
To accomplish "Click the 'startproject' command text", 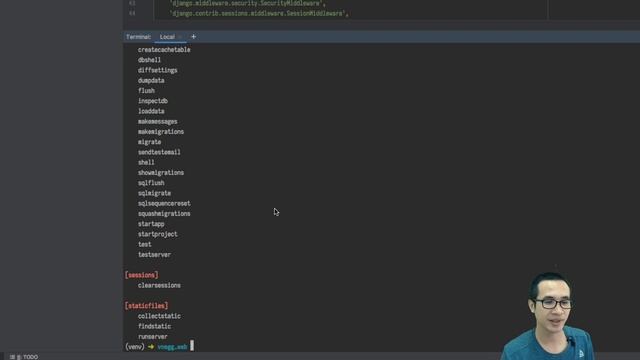I will pyautogui.click(x=158, y=234).
